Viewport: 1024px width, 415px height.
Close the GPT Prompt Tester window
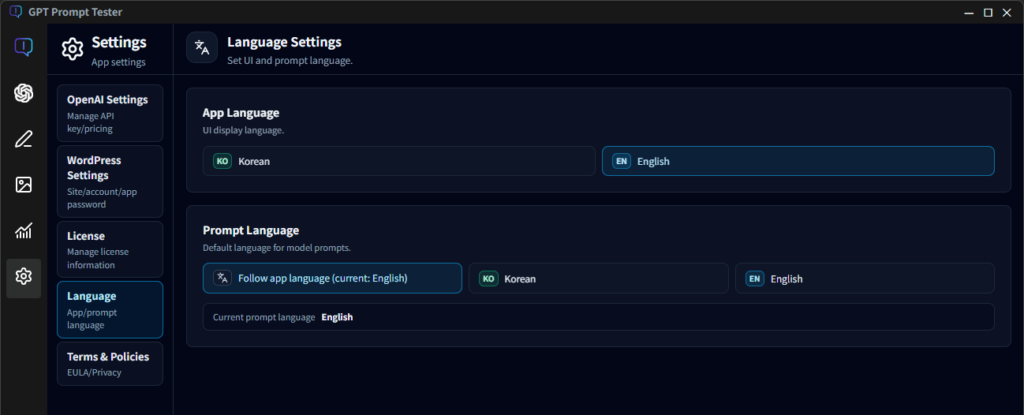[x=1006, y=12]
